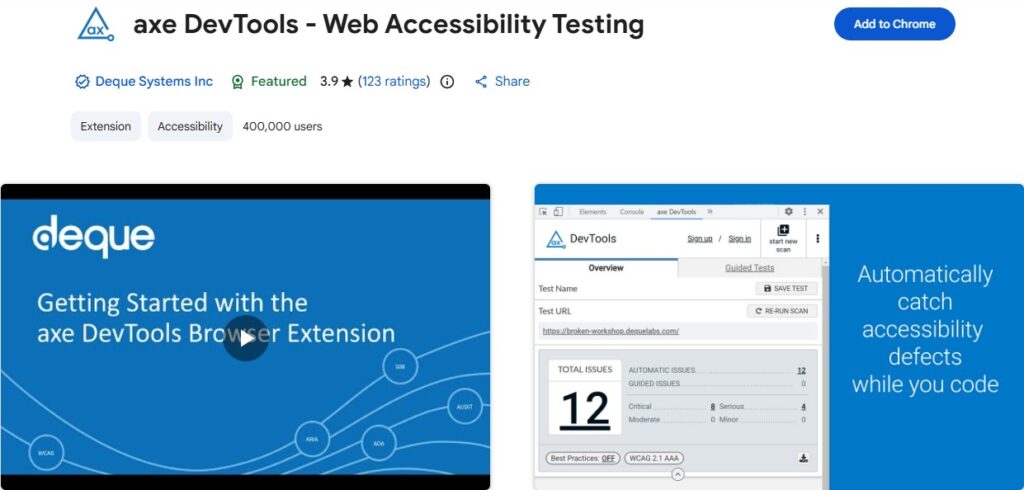Toggle the WCAG 2.1 AAA standard pill
Screen dimensions: 1024x490
coord(654,458)
